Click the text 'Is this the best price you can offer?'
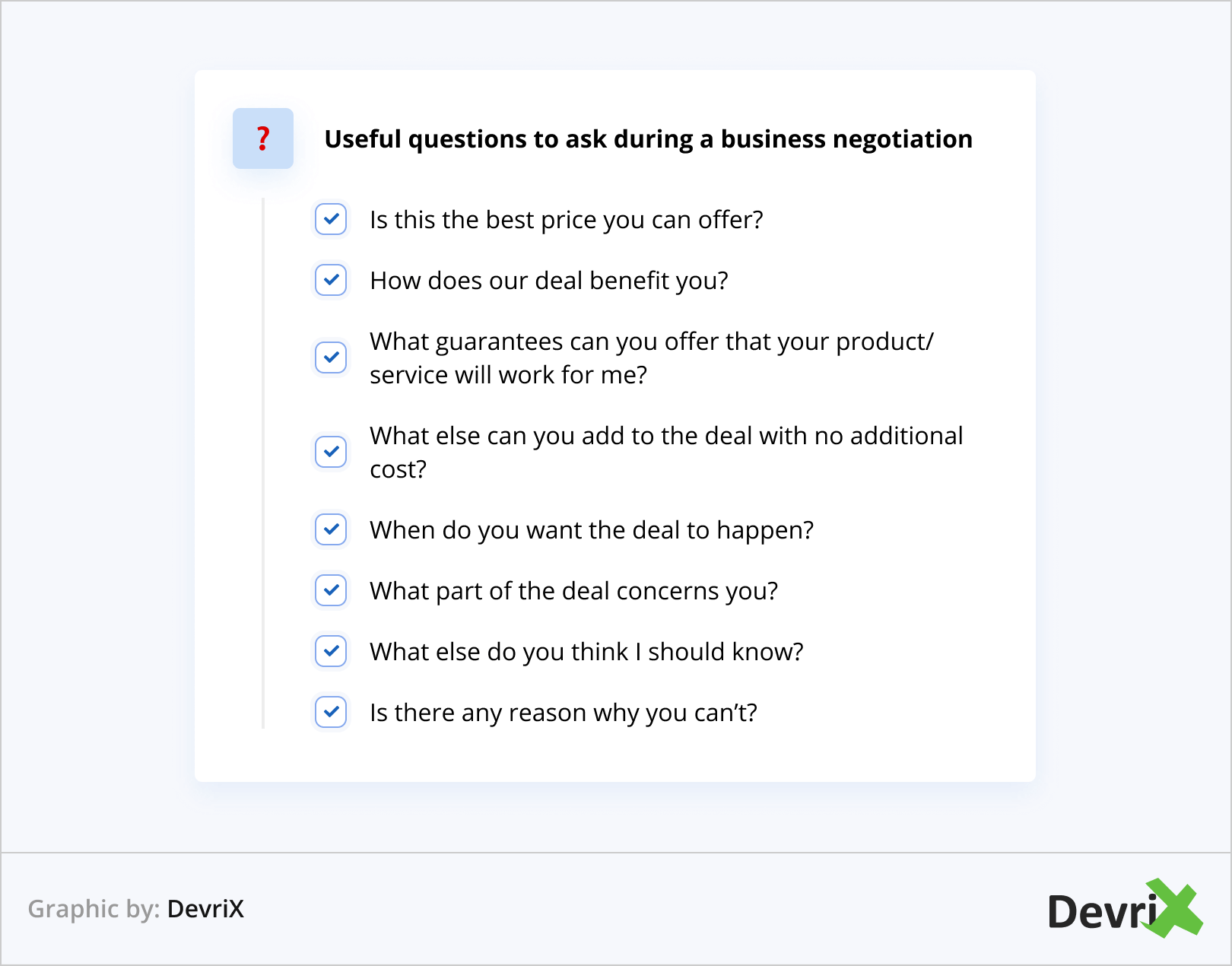The image size is (1232, 966). (x=566, y=220)
